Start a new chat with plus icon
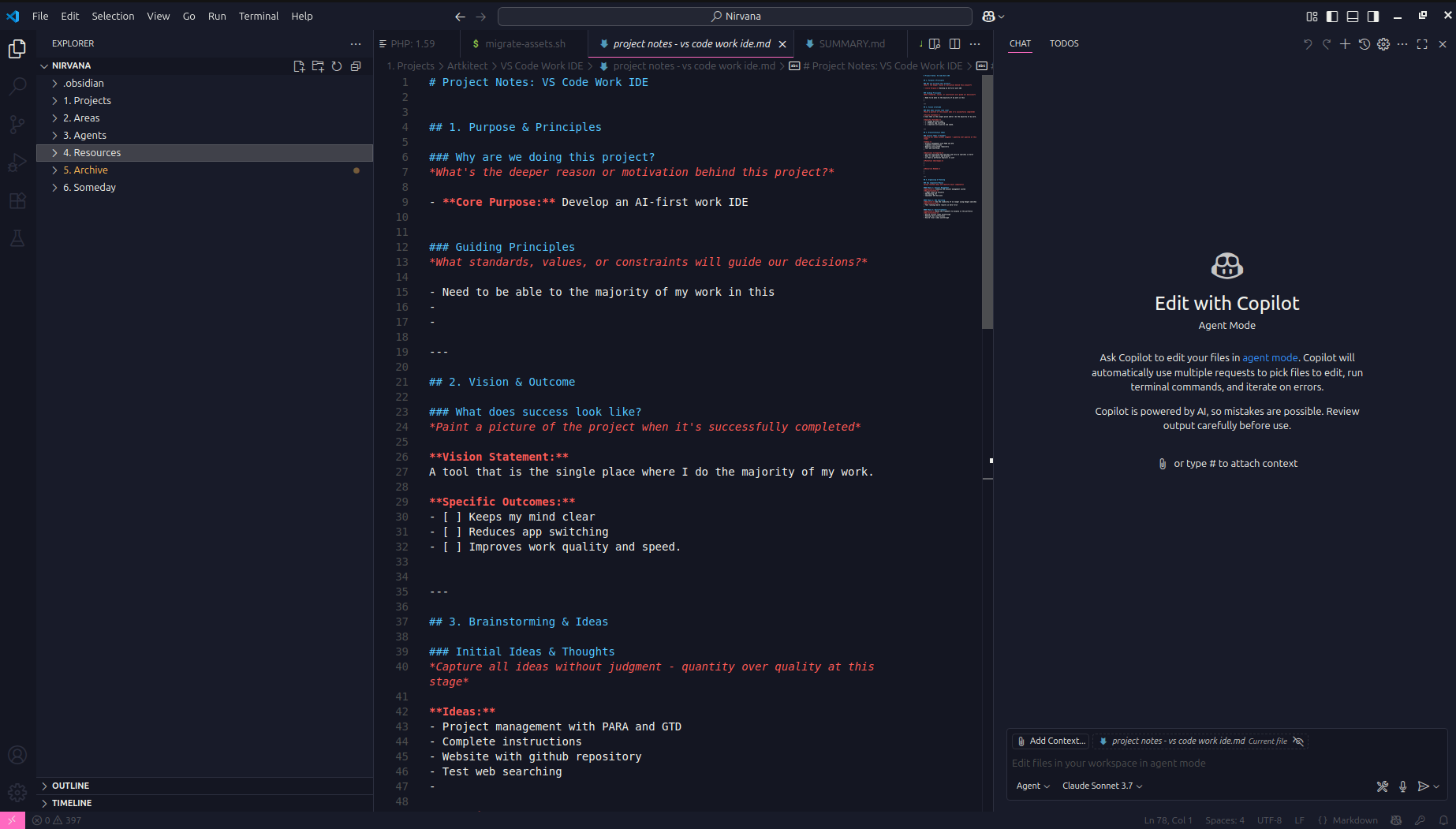 pyautogui.click(x=1346, y=44)
